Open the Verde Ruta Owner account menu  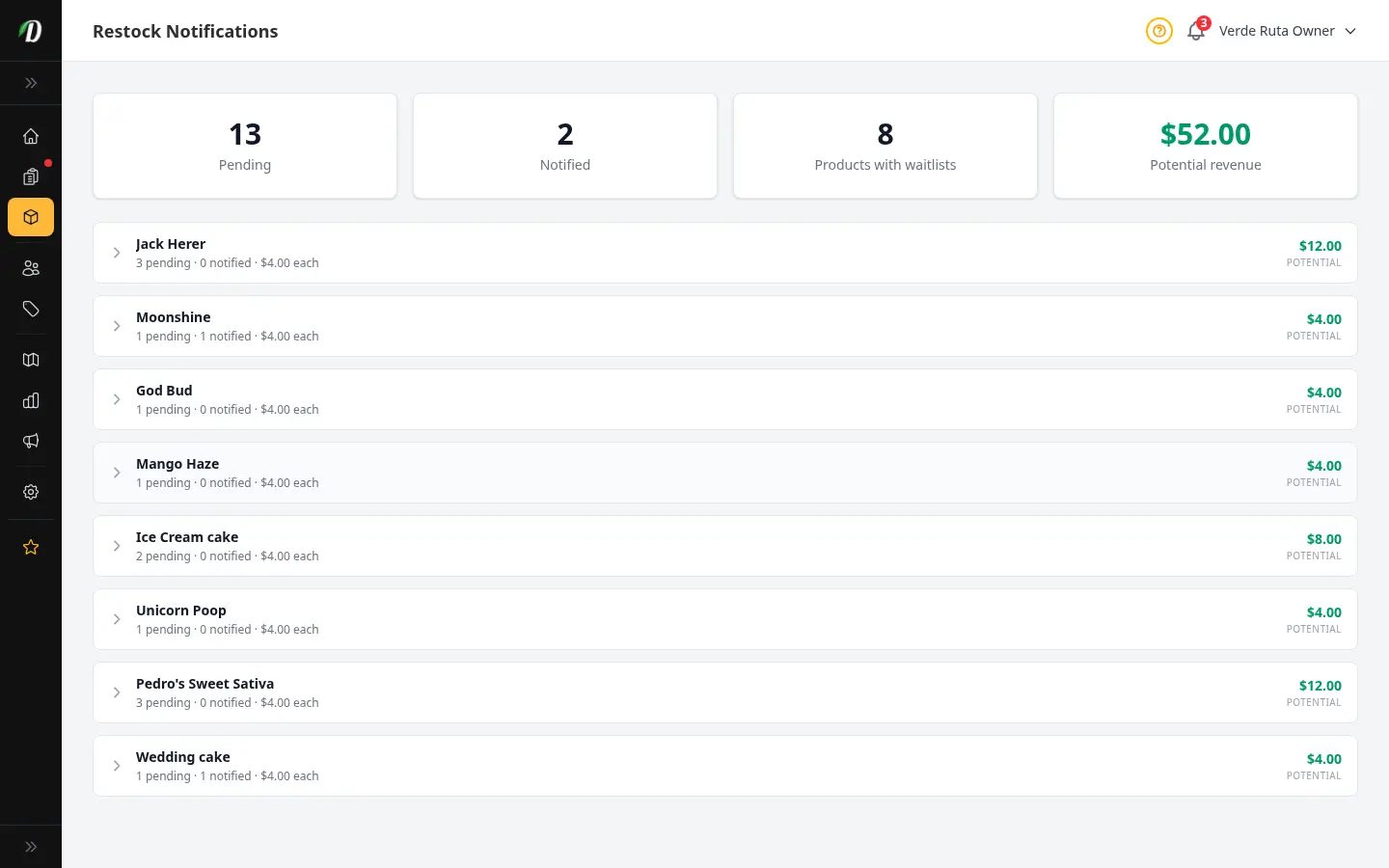point(1288,31)
